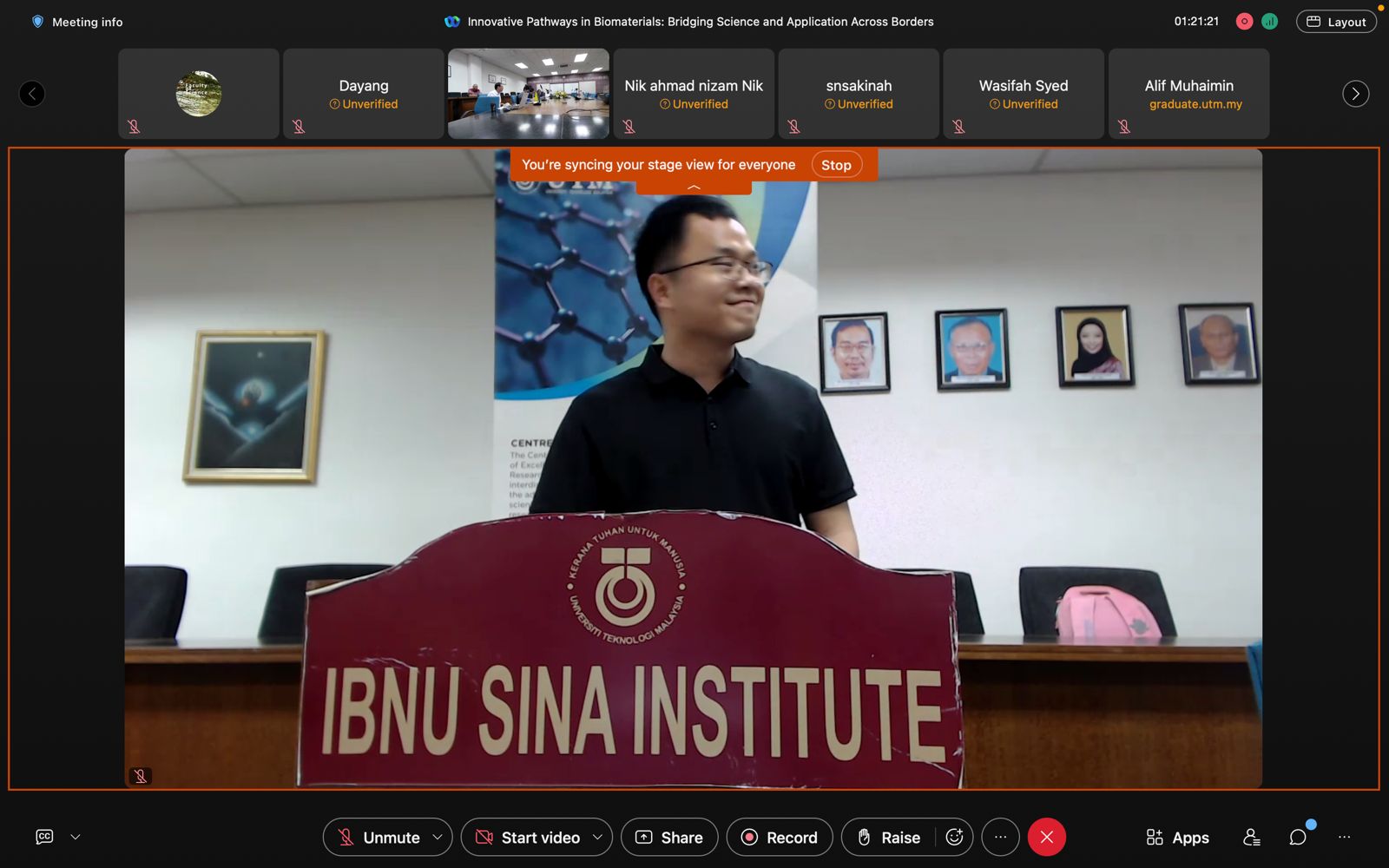Select the meeting room video thumbnail
The height and width of the screenshot is (868, 1389).
(x=529, y=94)
